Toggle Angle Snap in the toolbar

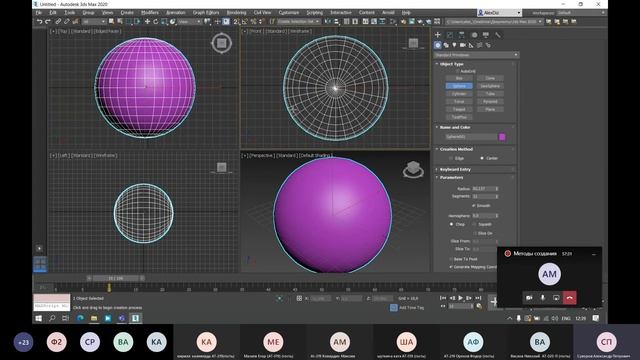(x=244, y=21)
